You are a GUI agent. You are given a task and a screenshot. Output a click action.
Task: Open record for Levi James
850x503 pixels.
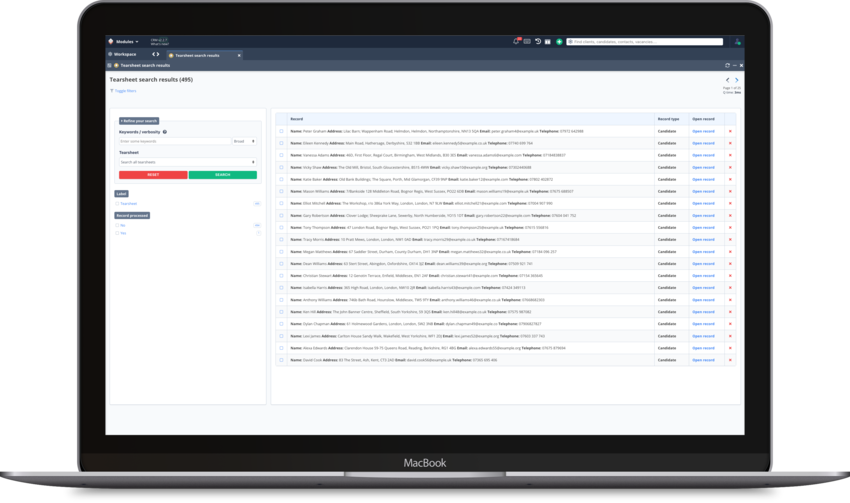tap(703, 336)
